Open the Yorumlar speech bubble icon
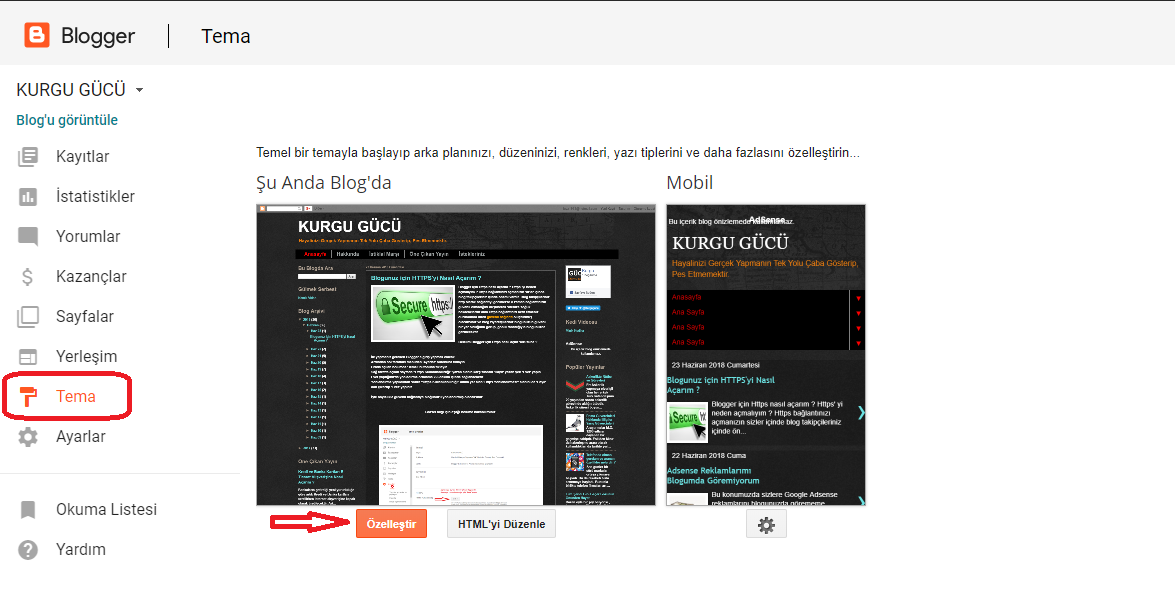1175x590 pixels. [x=28, y=237]
